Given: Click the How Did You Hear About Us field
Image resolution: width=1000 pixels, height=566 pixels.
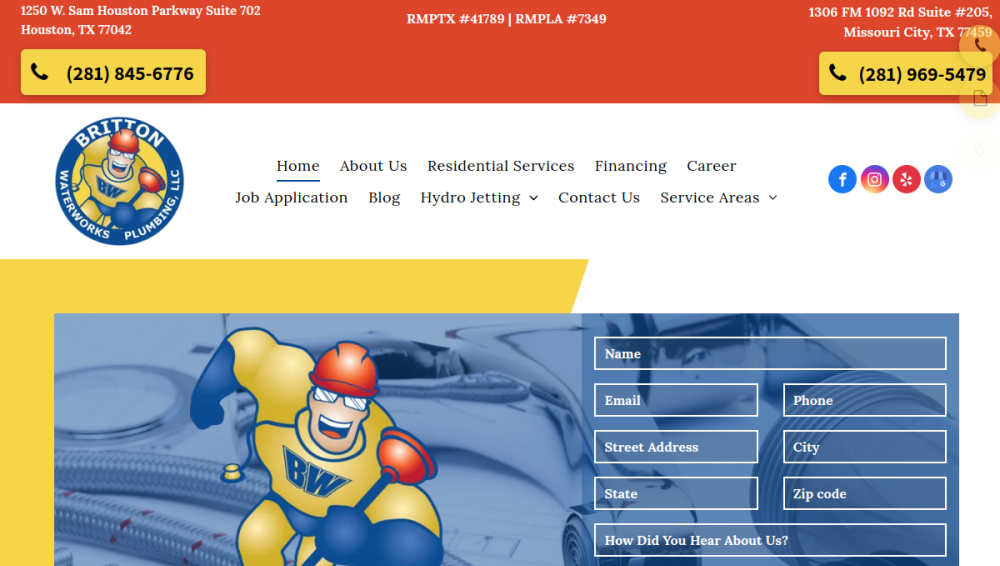Looking at the screenshot, I should (770, 540).
